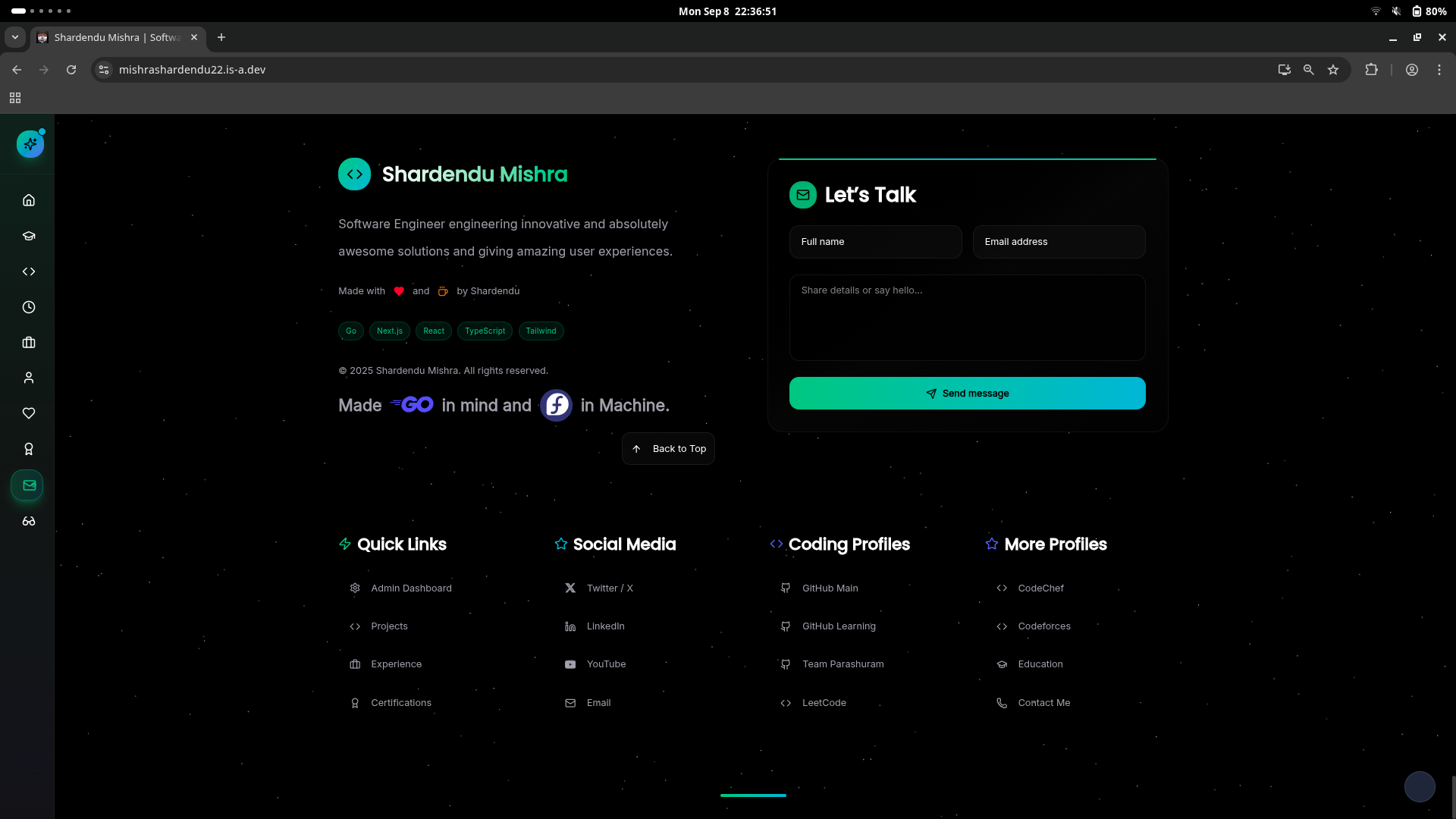The width and height of the screenshot is (1456, 819).
Task: Click the bookmark star in address bar
Action: tap(1333, 70)
